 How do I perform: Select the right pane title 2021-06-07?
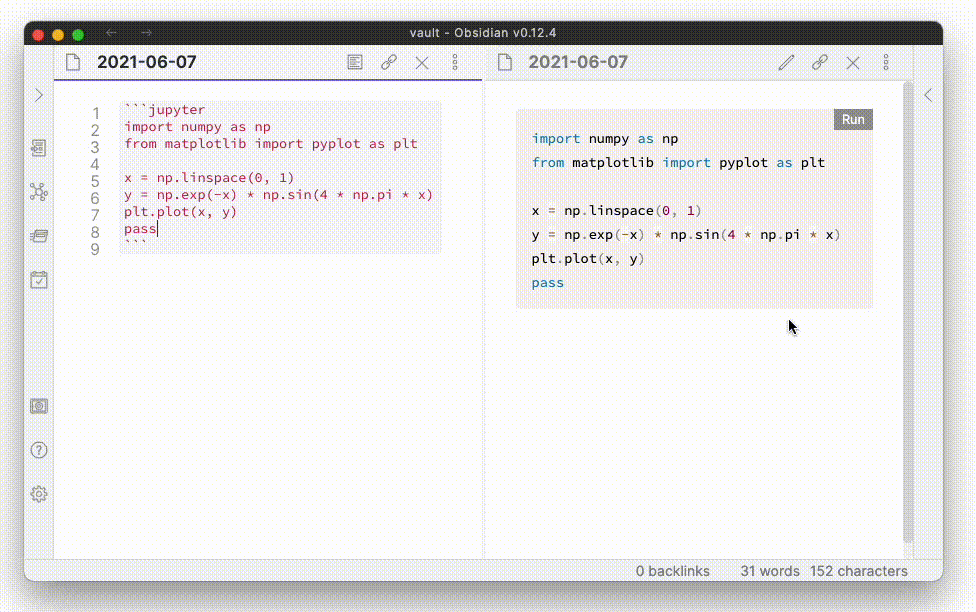point(578,62)
